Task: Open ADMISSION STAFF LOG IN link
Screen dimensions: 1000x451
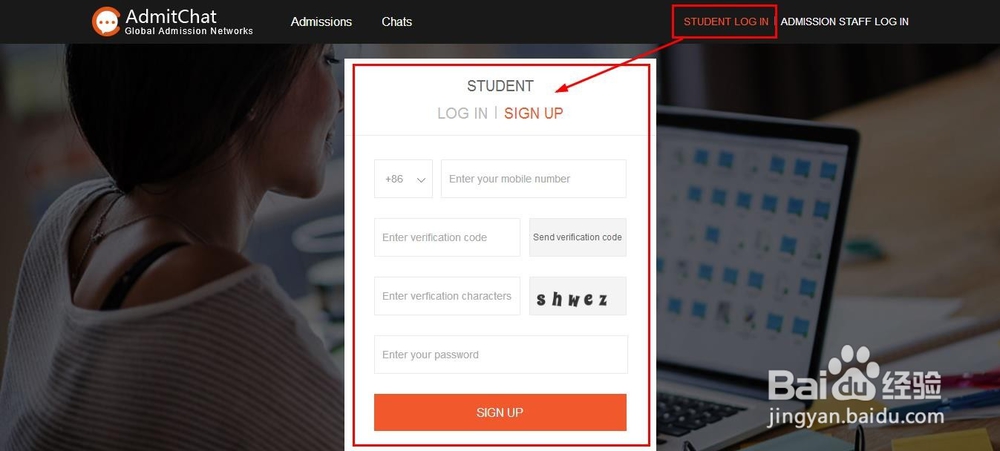Action: coord(844,22)
